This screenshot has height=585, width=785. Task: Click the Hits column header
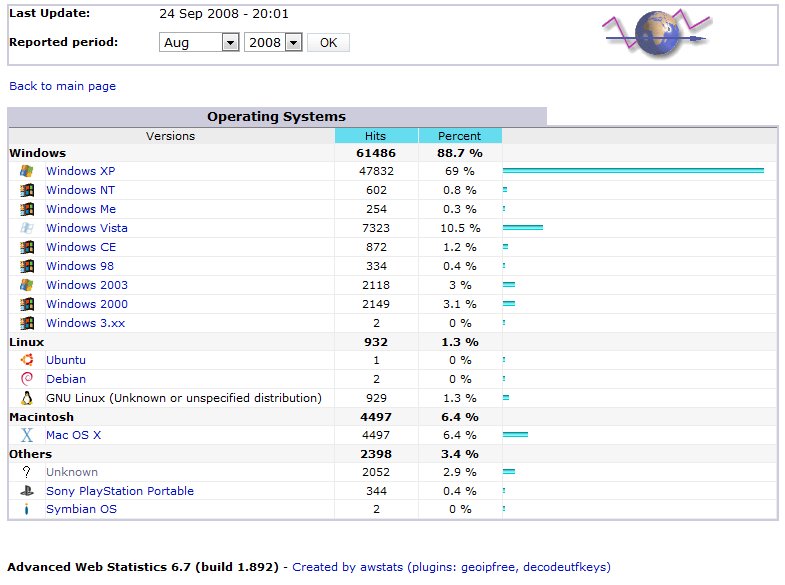pos(375,136)
